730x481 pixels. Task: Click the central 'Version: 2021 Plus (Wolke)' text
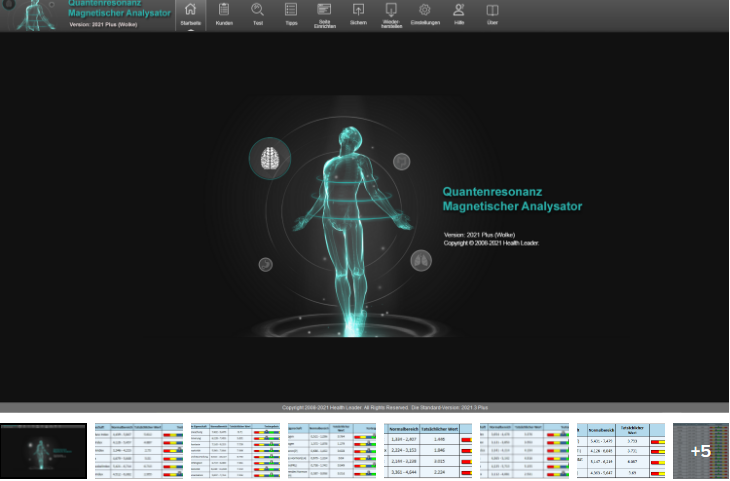(479, 235)
